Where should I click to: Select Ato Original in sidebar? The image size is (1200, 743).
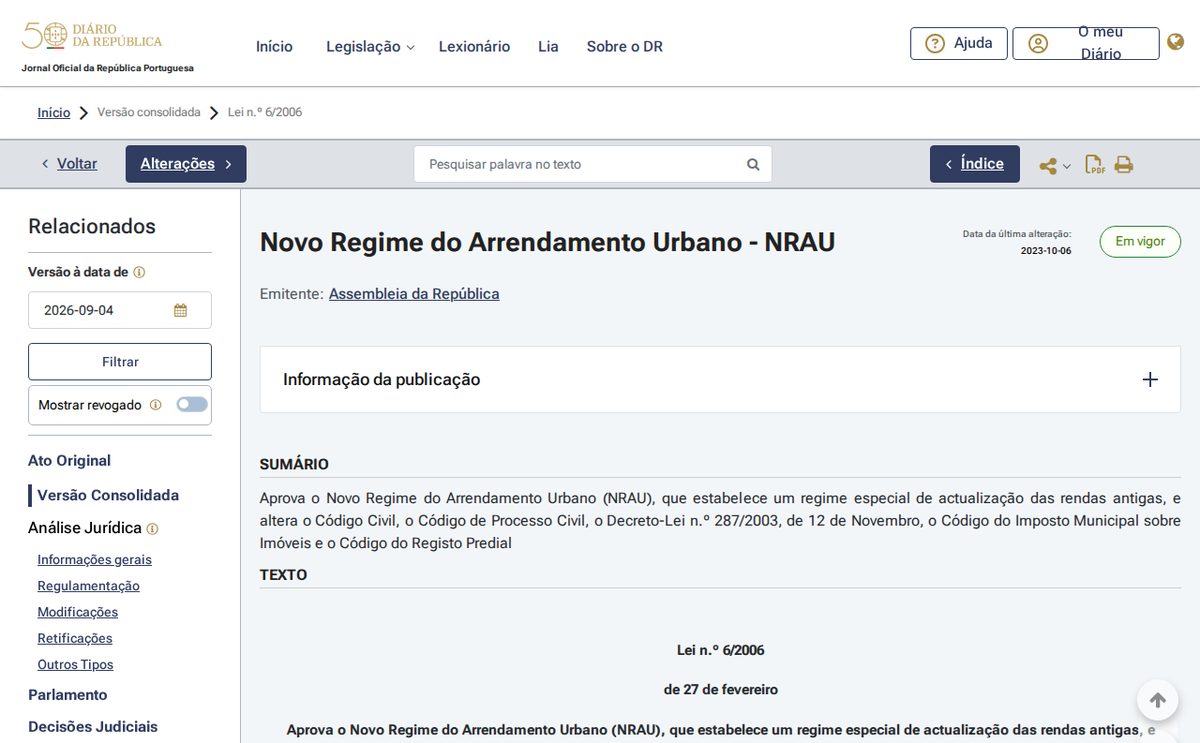(x=69, y=461)
